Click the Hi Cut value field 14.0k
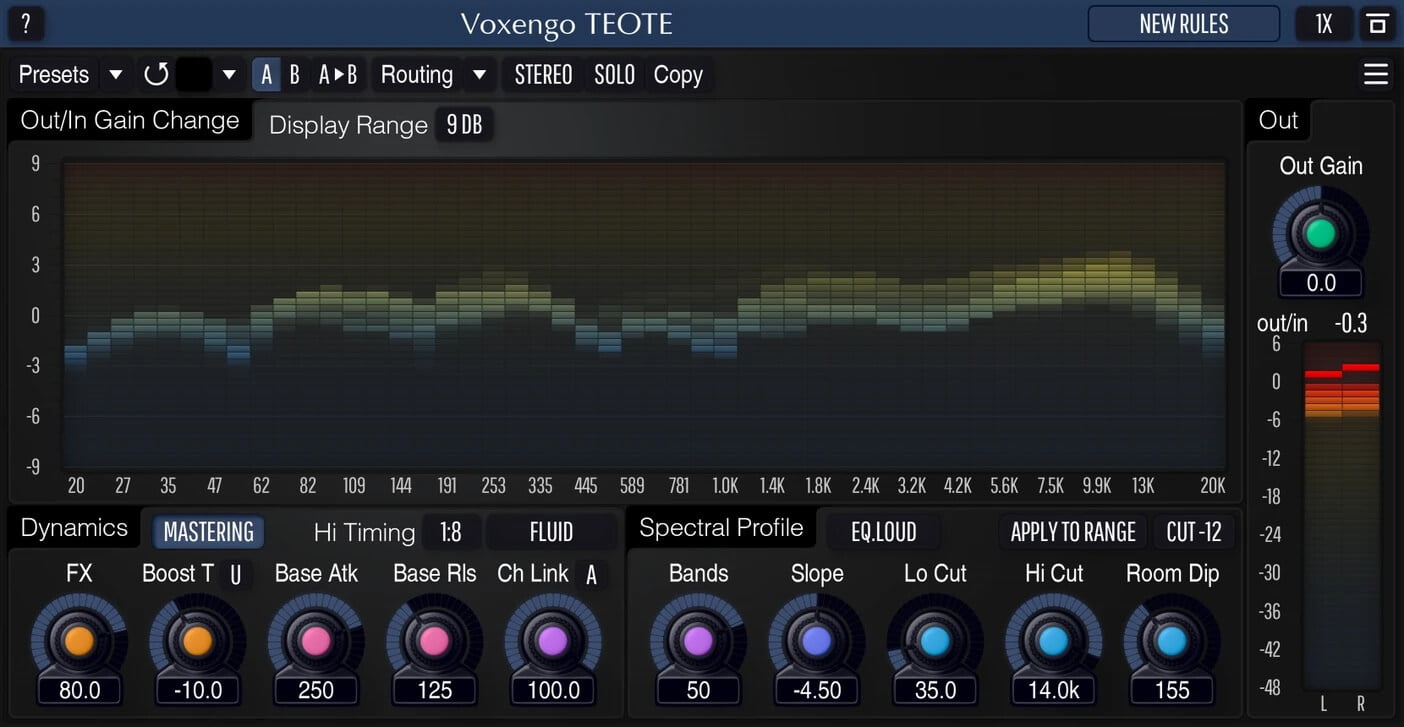The height and width of the screenshot is (727, 1404). (1053, 690)
